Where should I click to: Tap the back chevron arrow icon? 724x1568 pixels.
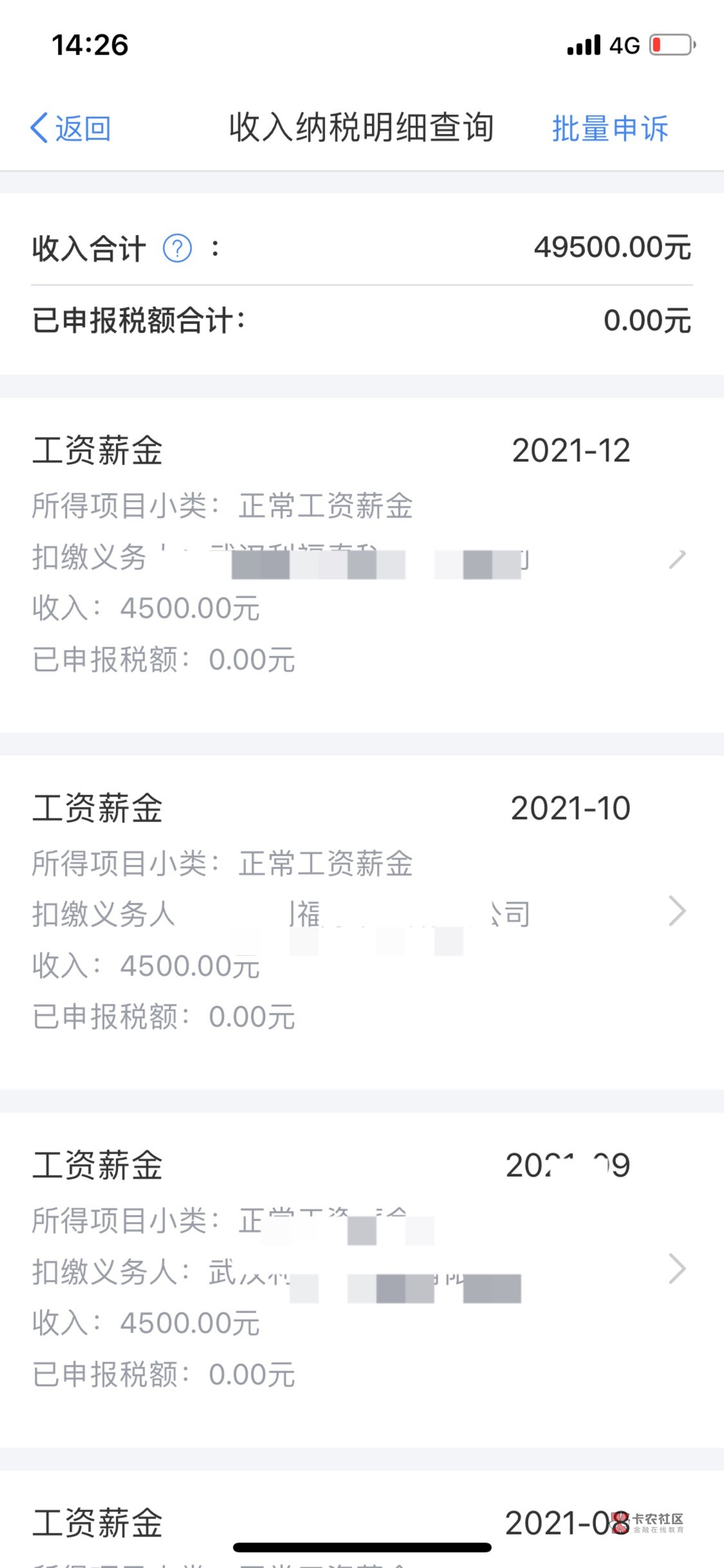pos(39,128)
